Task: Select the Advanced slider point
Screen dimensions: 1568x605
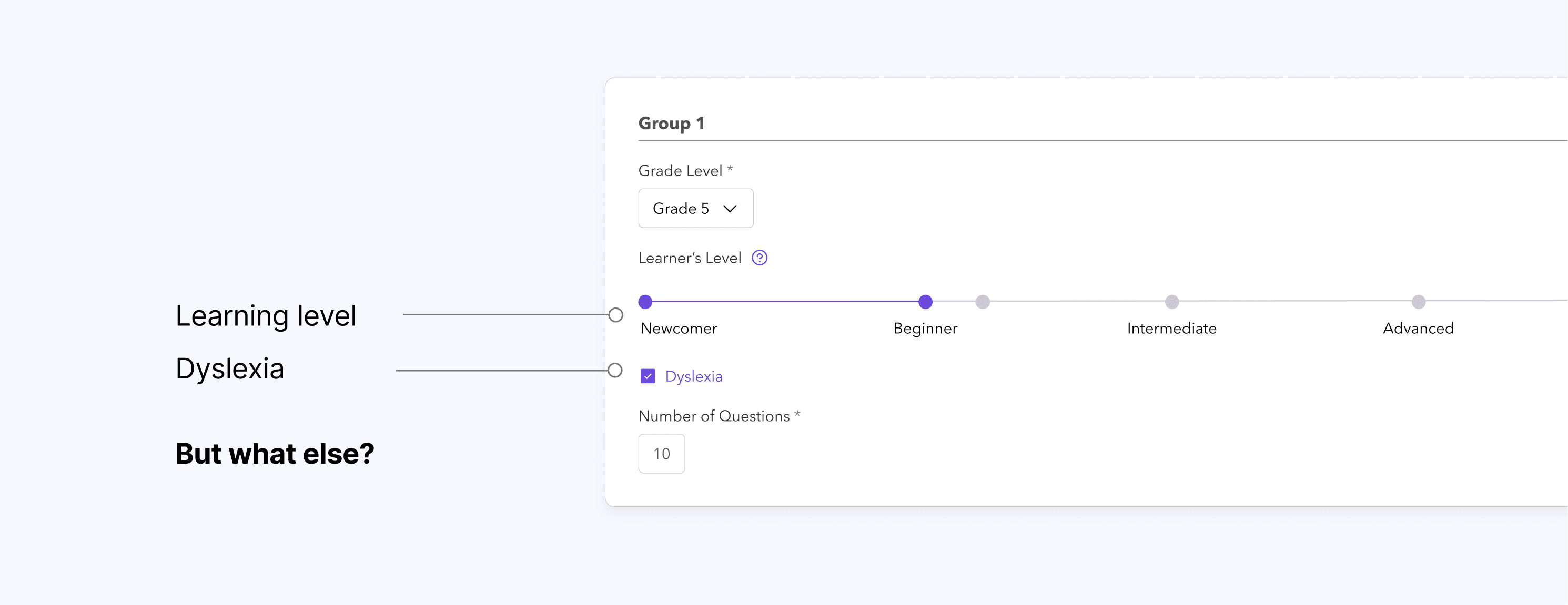Action: point(1418,302)
